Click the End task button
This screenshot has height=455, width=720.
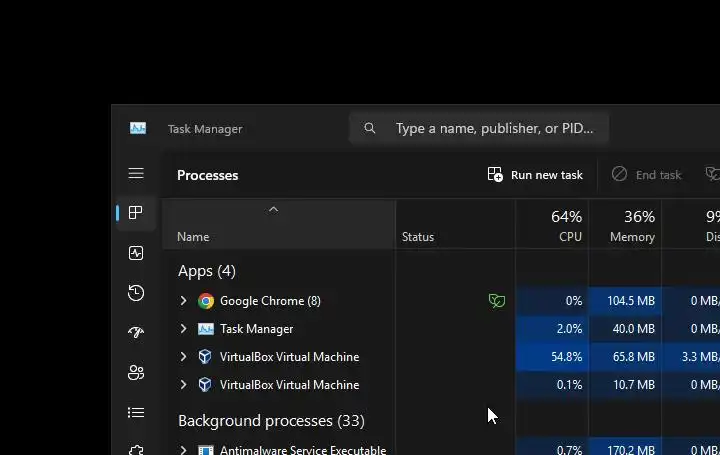click(646, 175)
